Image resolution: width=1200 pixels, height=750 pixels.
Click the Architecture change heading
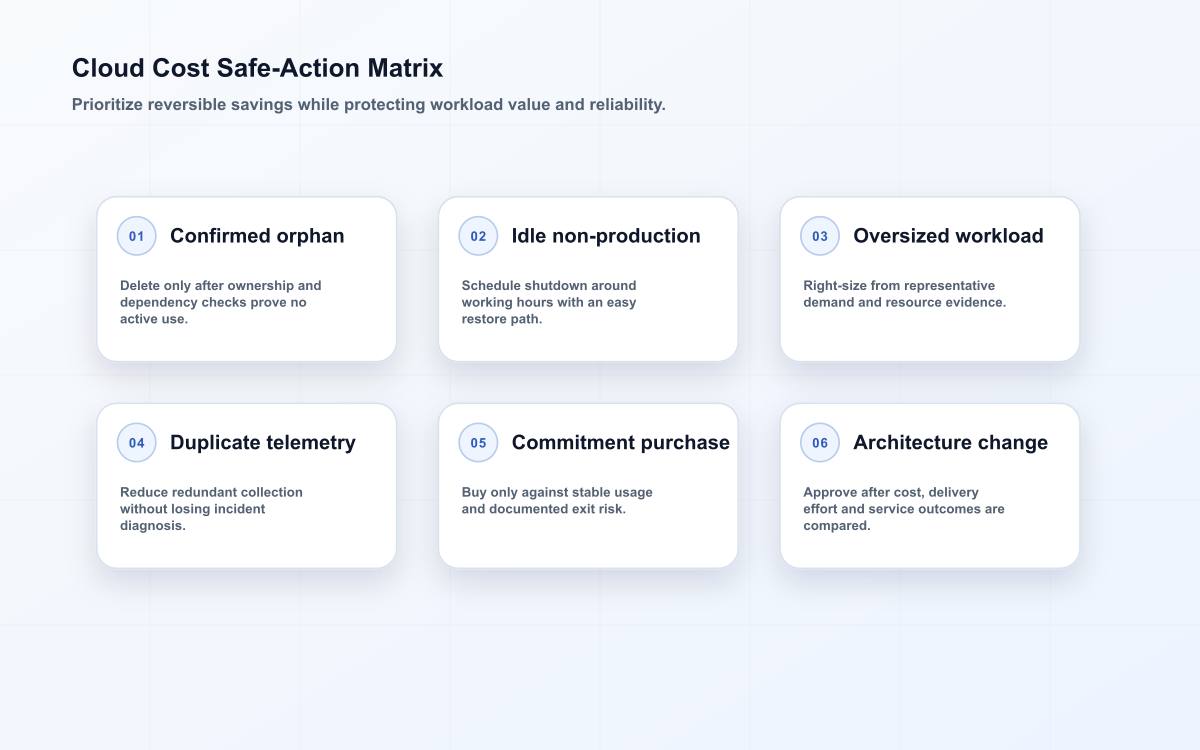[950, 443]
